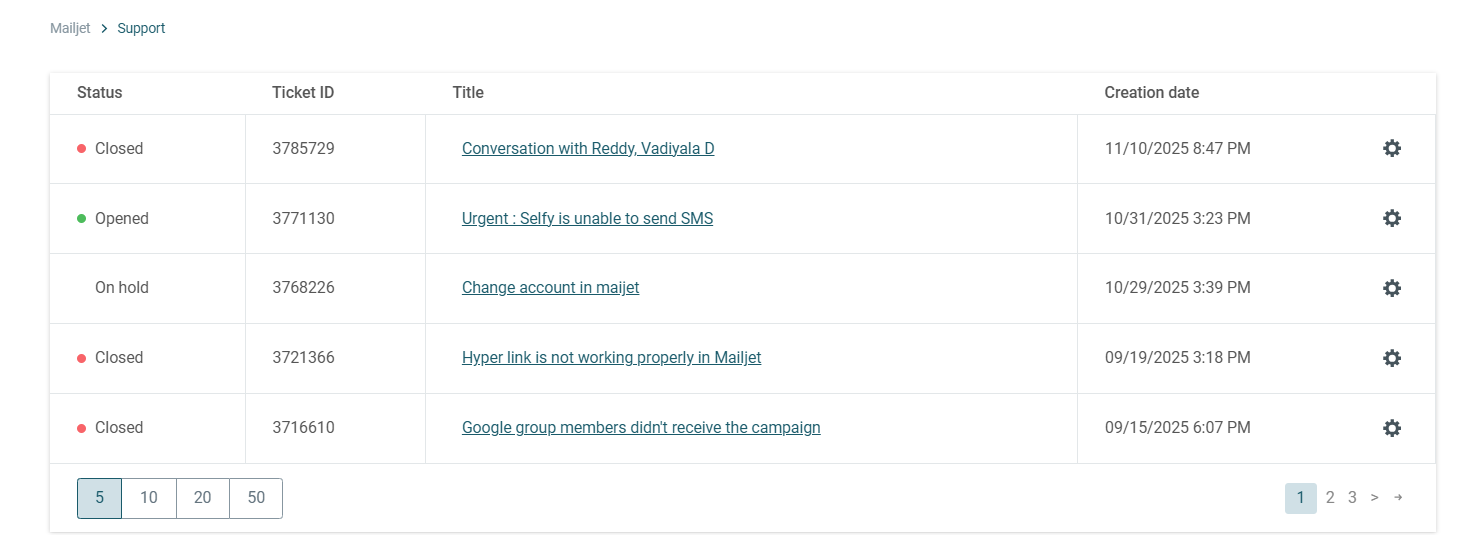Open gear menu for ticket 3768226
Screen dimensions: 1470x535
point(1391,288)
